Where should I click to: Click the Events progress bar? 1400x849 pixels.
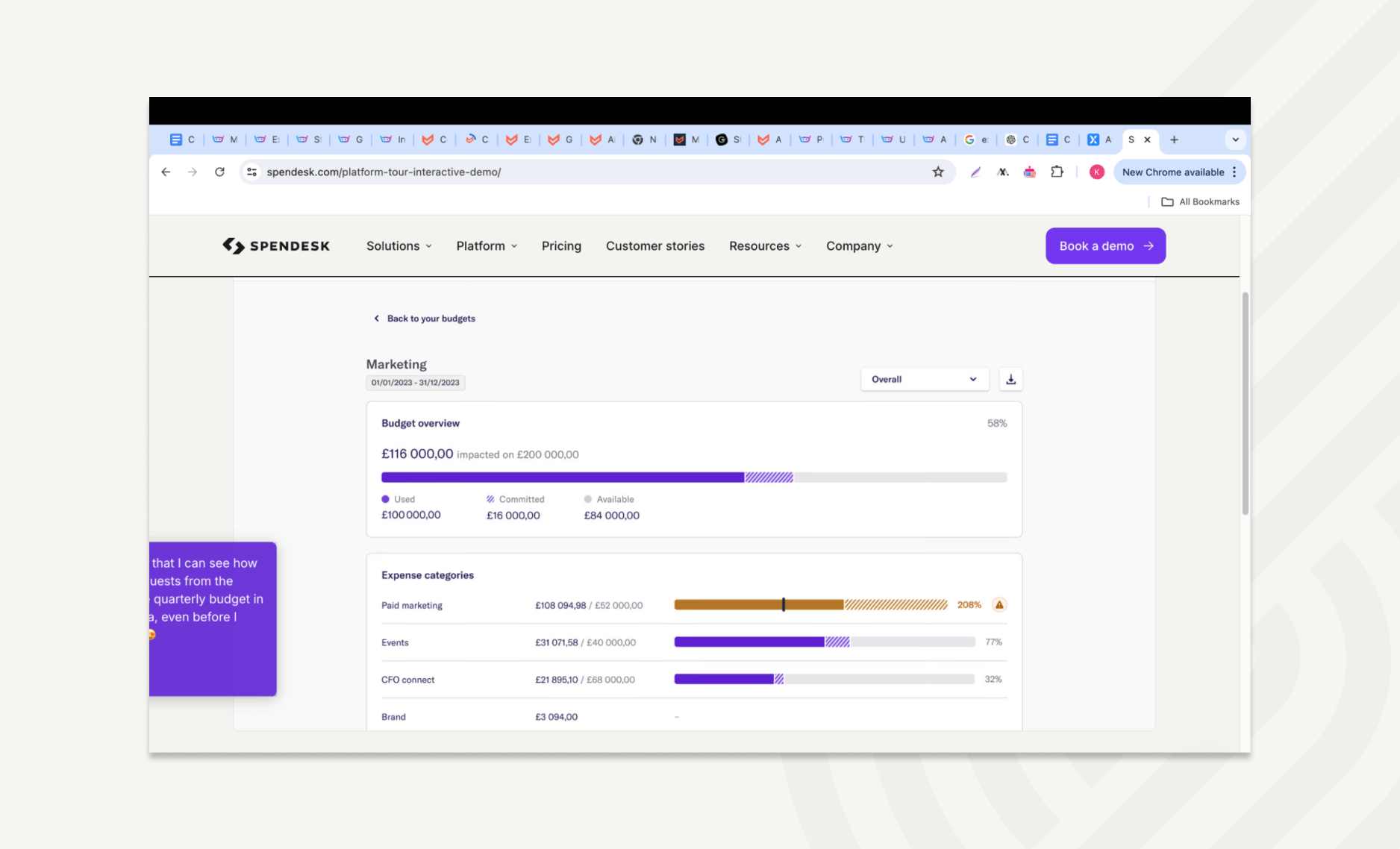825,642
